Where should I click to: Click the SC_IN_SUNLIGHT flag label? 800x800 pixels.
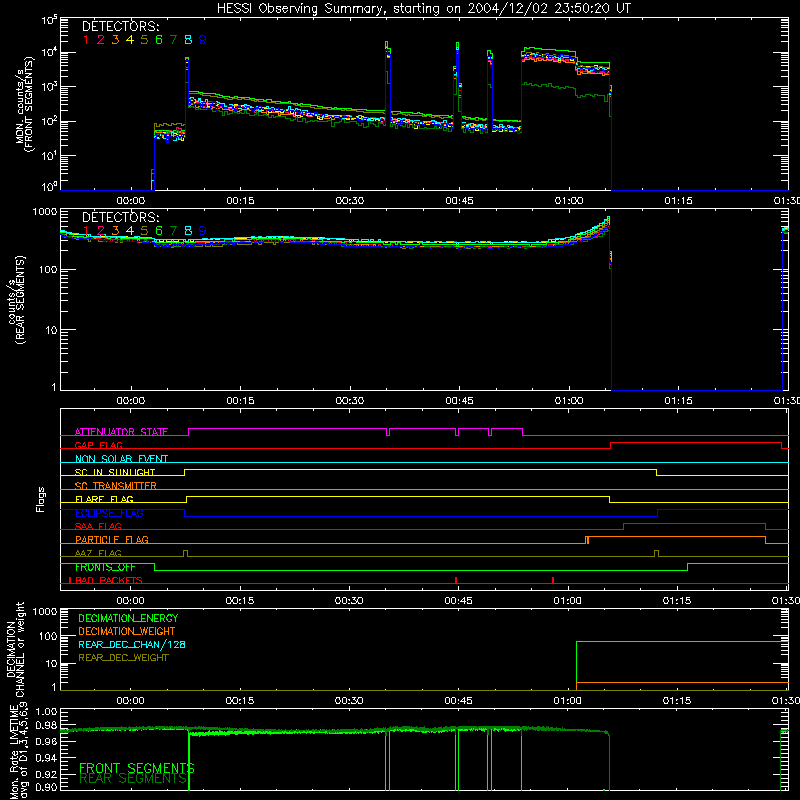114,472
